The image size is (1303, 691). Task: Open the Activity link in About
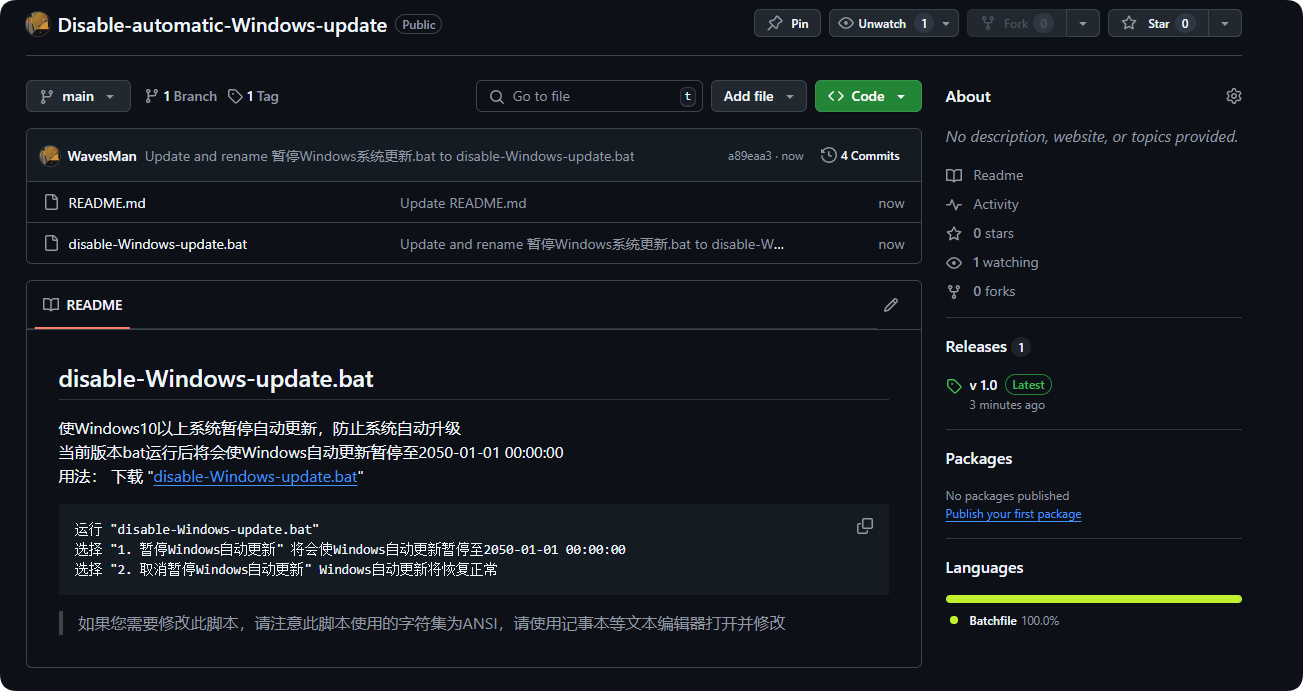(x=983, y=204)
